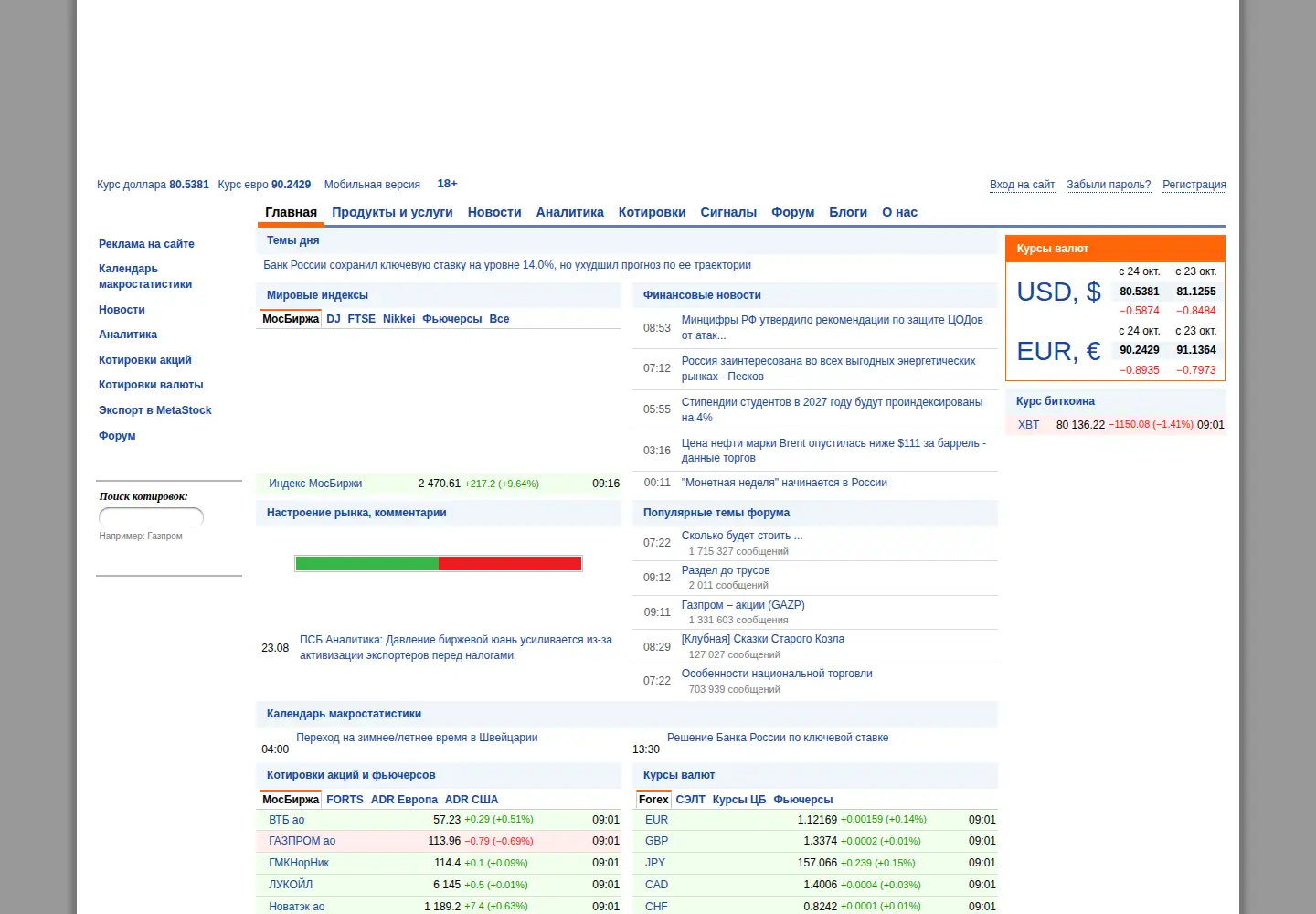The image size is (1316, 914).
Task: Go to Новости in top navigation
Action: tap(494, 212)
